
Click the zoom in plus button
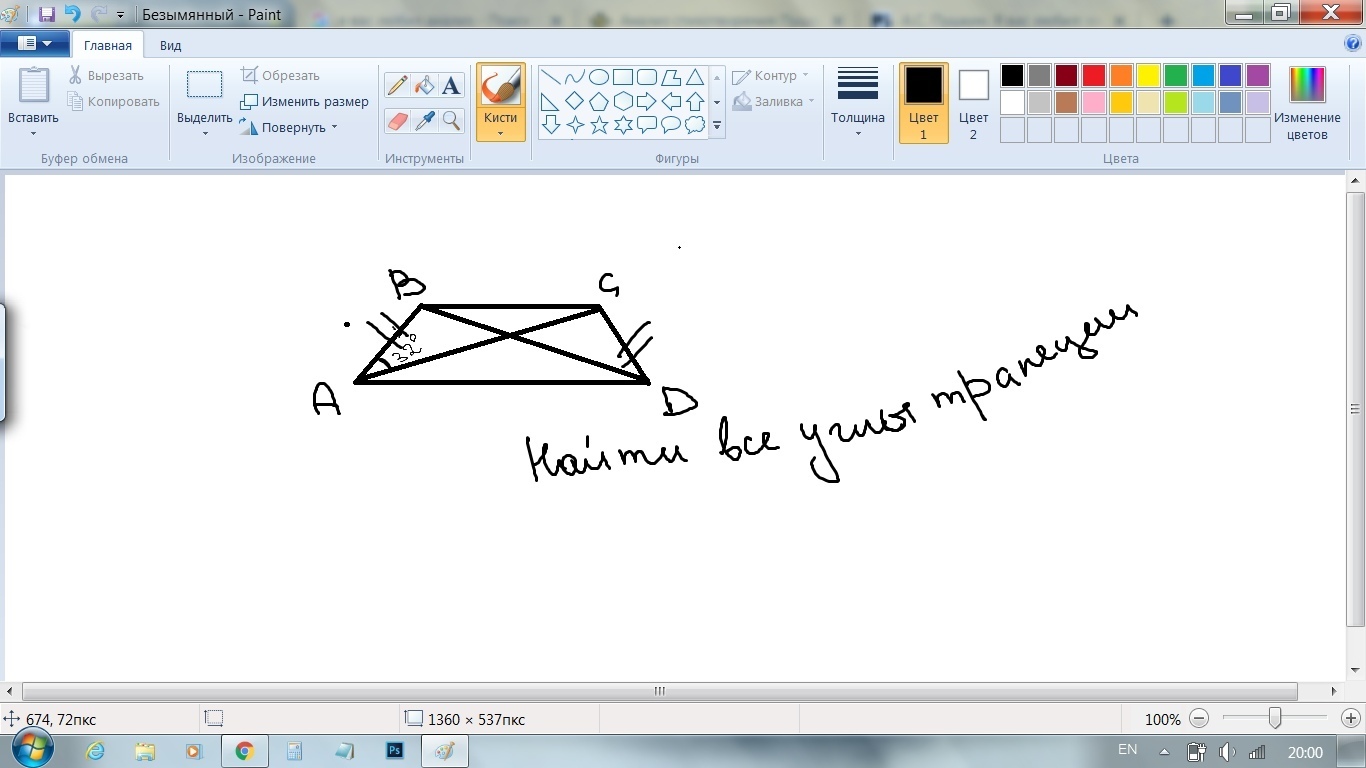pos(1350,719)
